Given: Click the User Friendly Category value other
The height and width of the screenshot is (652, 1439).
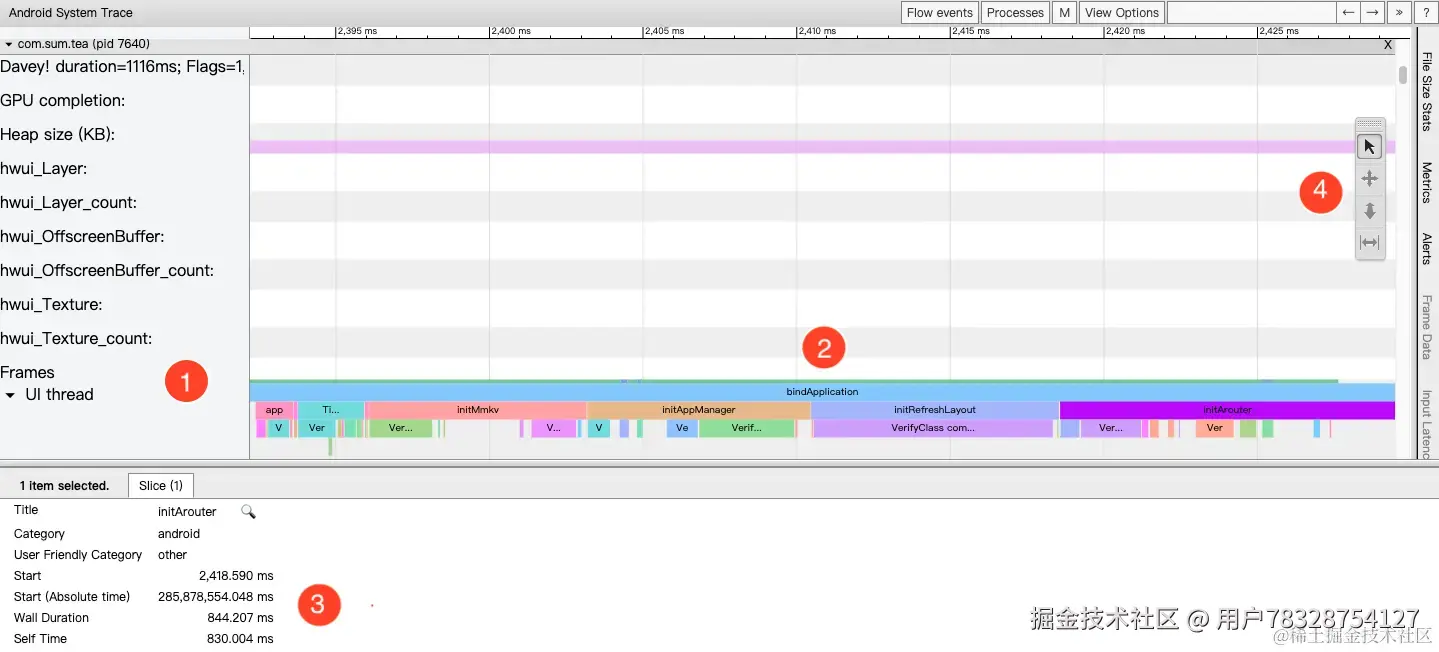Looking at the screenshot, I should click(x=173, y=555).
